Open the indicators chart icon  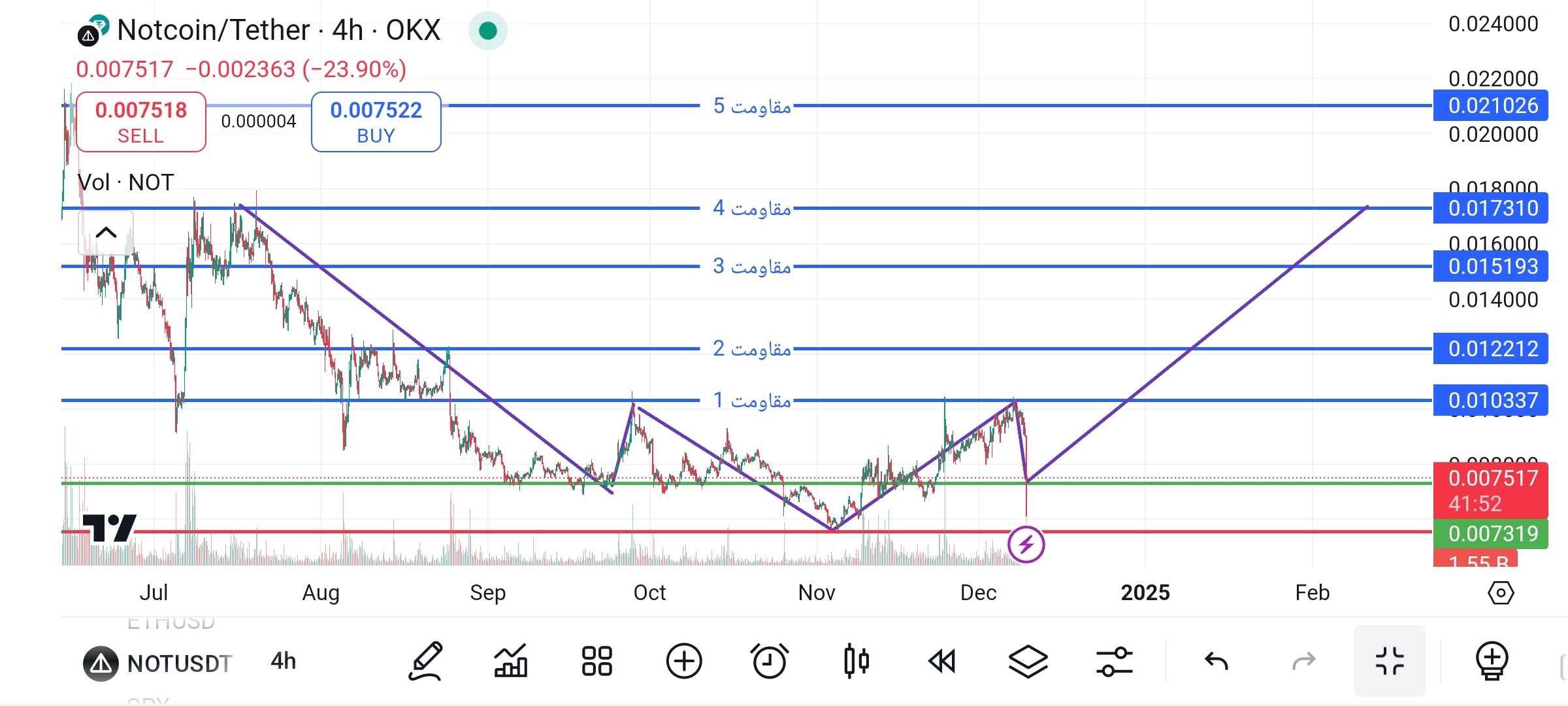click(511, 662)
